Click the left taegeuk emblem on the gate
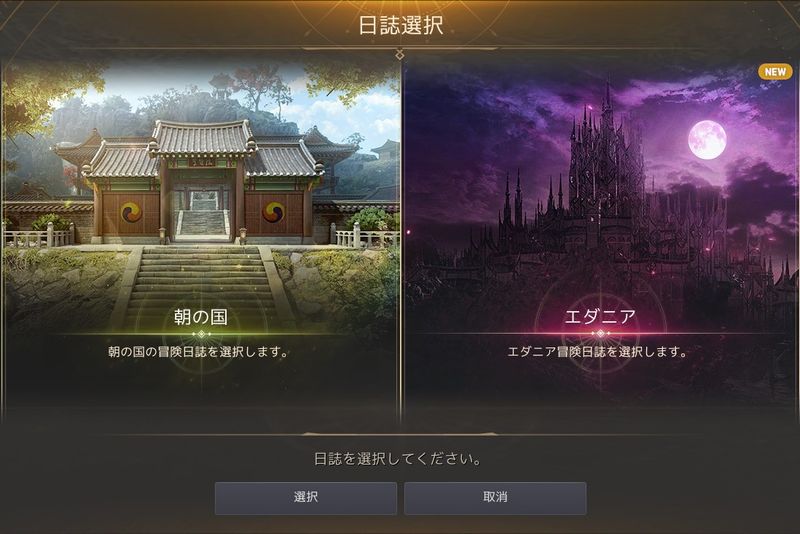 pos(131,211)
